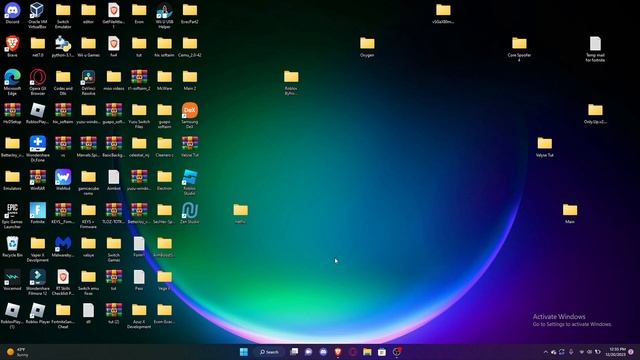Image resolution: width=640 pixels, height=360 pixels.
Task: Select the Epic Games Launcher shortcut
Action: (12, 216)
